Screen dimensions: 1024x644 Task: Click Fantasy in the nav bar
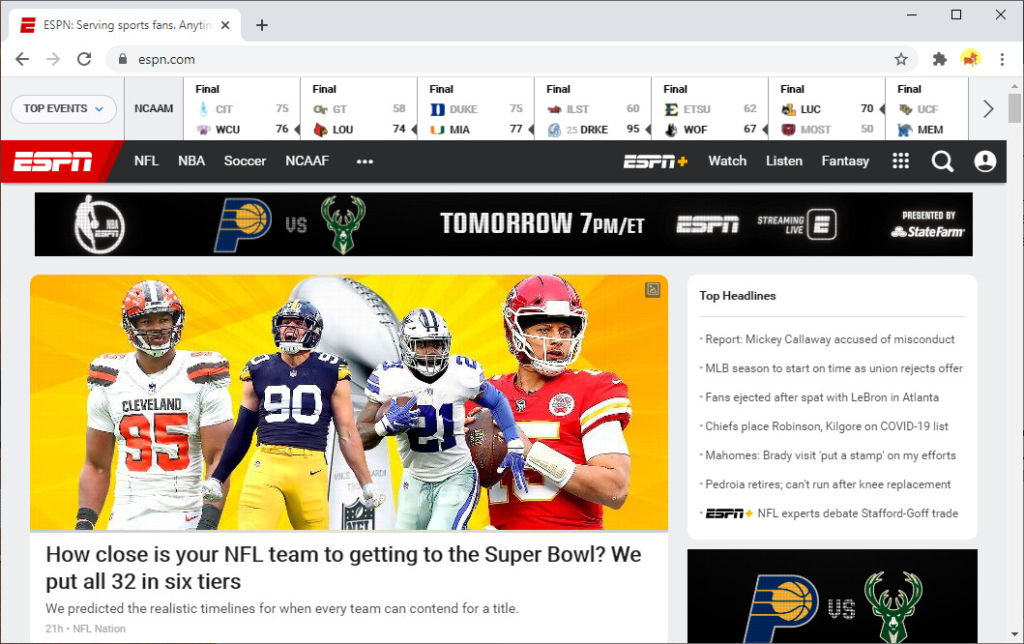pos(845,161)
